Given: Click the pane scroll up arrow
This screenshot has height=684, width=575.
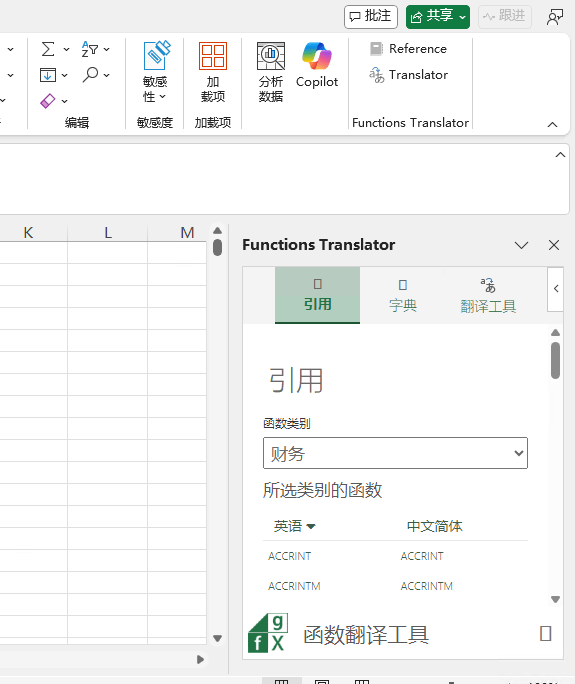Looking at the screenshot, I should click(x=555, y=332).
